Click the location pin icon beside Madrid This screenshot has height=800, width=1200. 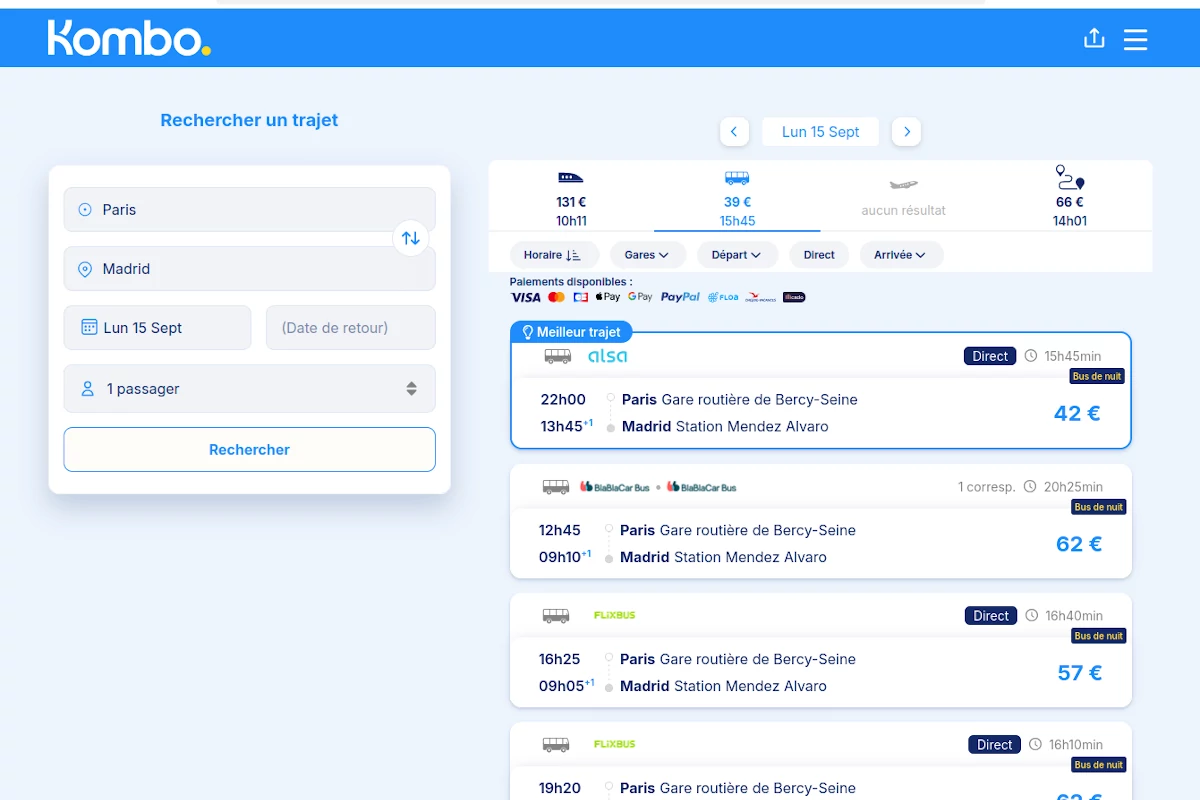tap(85, 268)
